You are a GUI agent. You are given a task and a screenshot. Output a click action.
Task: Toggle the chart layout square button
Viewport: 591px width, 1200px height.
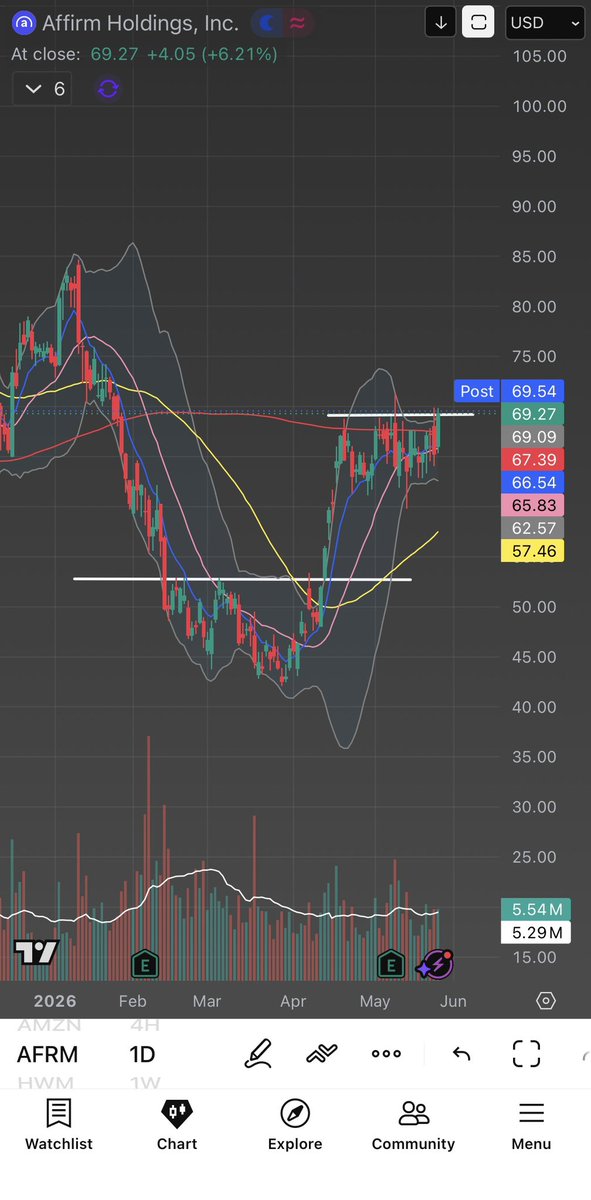point(478,22)
